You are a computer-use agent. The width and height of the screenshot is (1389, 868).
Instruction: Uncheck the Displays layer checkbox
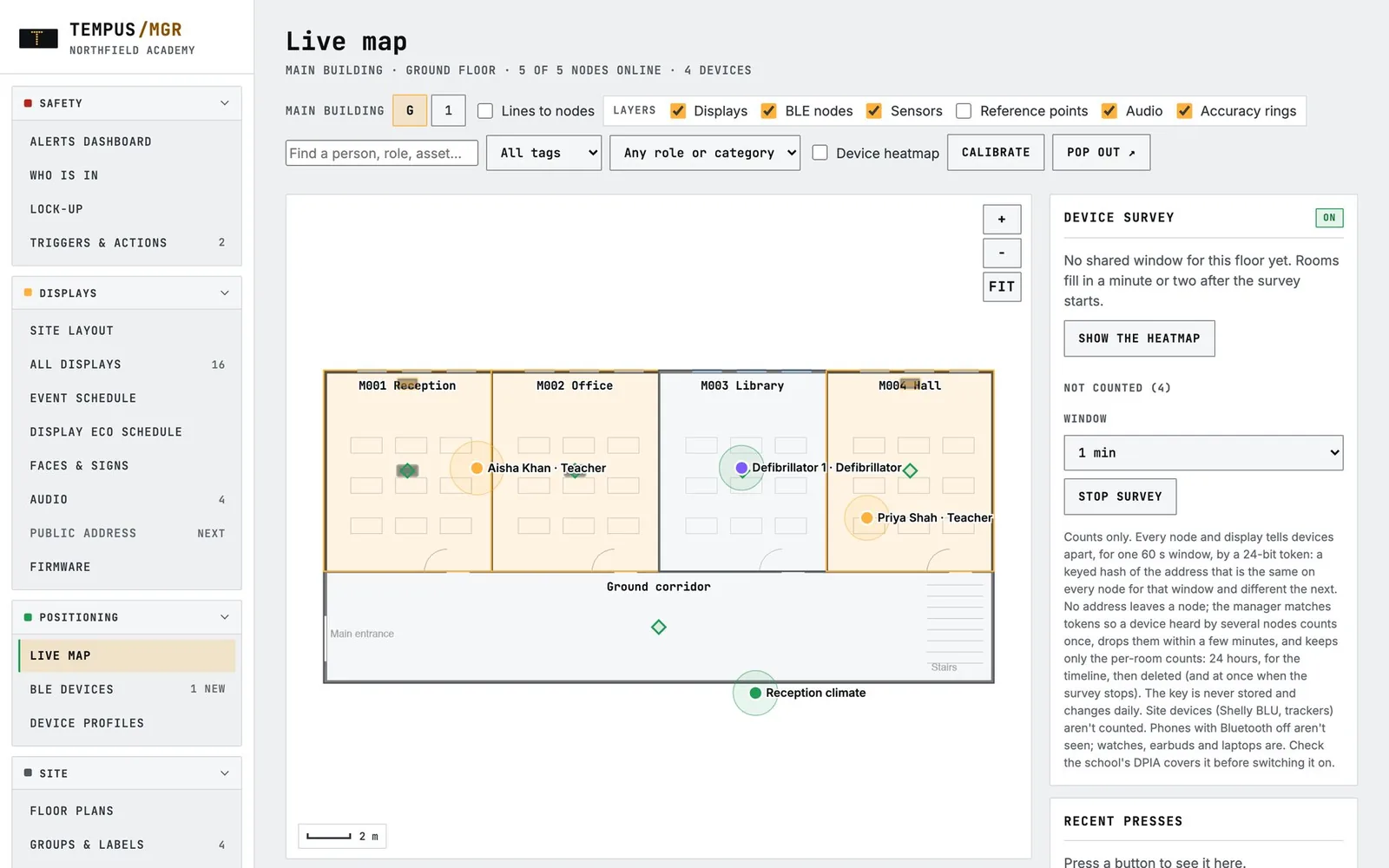(678, 111)
